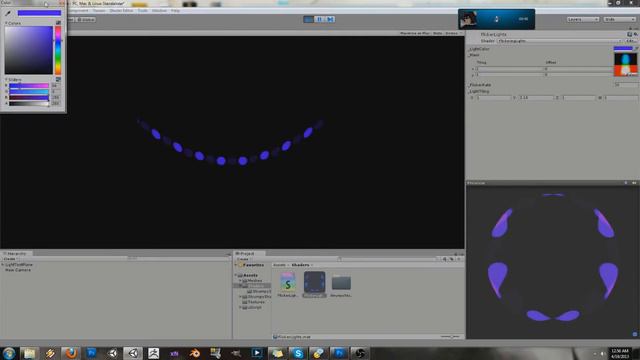Select the _Mask texture thumbnail
This screenshot has height=360, width=640.
click(x=626, y=64)
